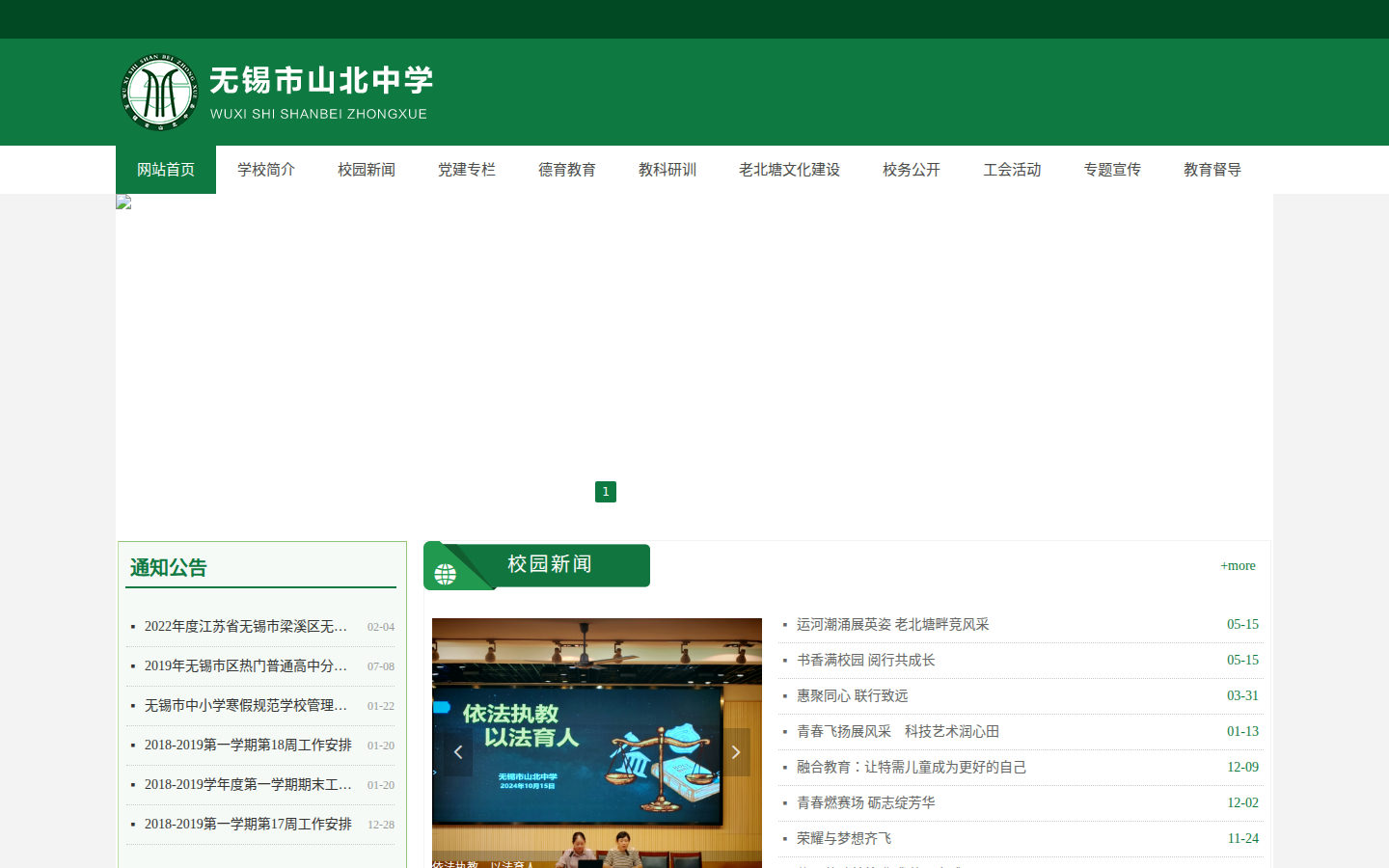1389x868 pixels.
Task: Select 党建专栏 navigation item
Action: tap(467, 170)
